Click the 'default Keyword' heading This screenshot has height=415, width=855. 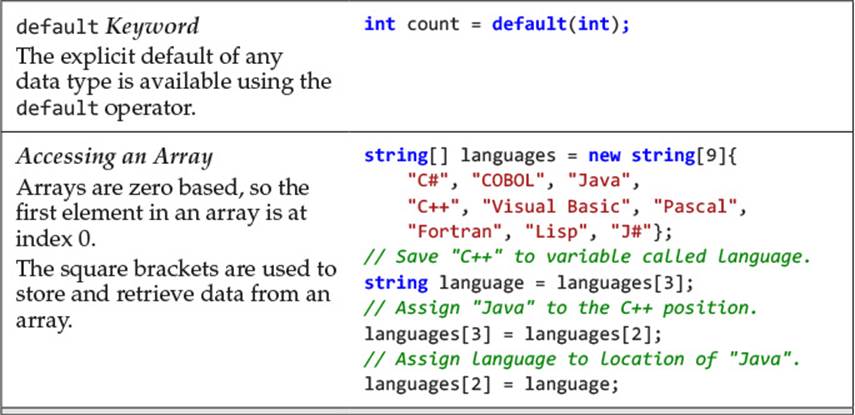click(x=107, y=26)
